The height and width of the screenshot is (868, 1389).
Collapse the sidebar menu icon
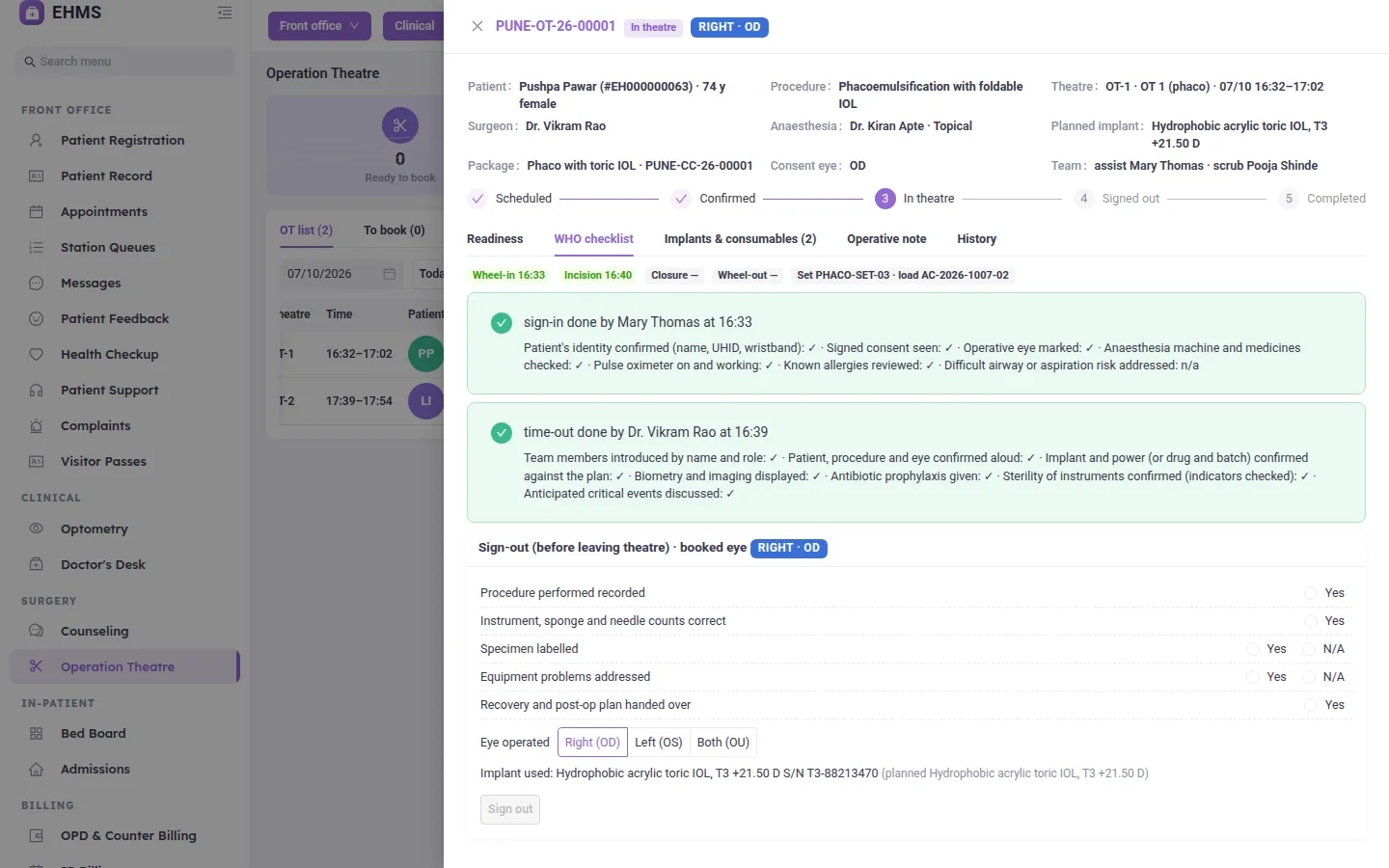[x=225, y=13]
